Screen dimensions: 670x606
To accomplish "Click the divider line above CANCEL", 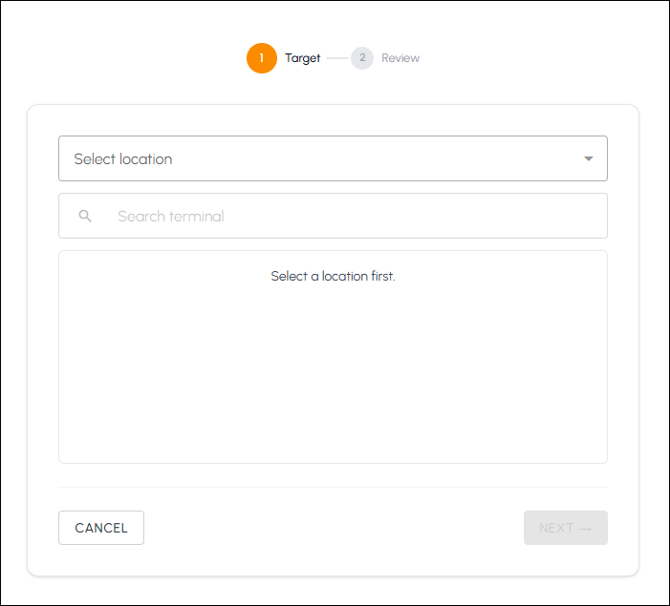I will (333, 487).
